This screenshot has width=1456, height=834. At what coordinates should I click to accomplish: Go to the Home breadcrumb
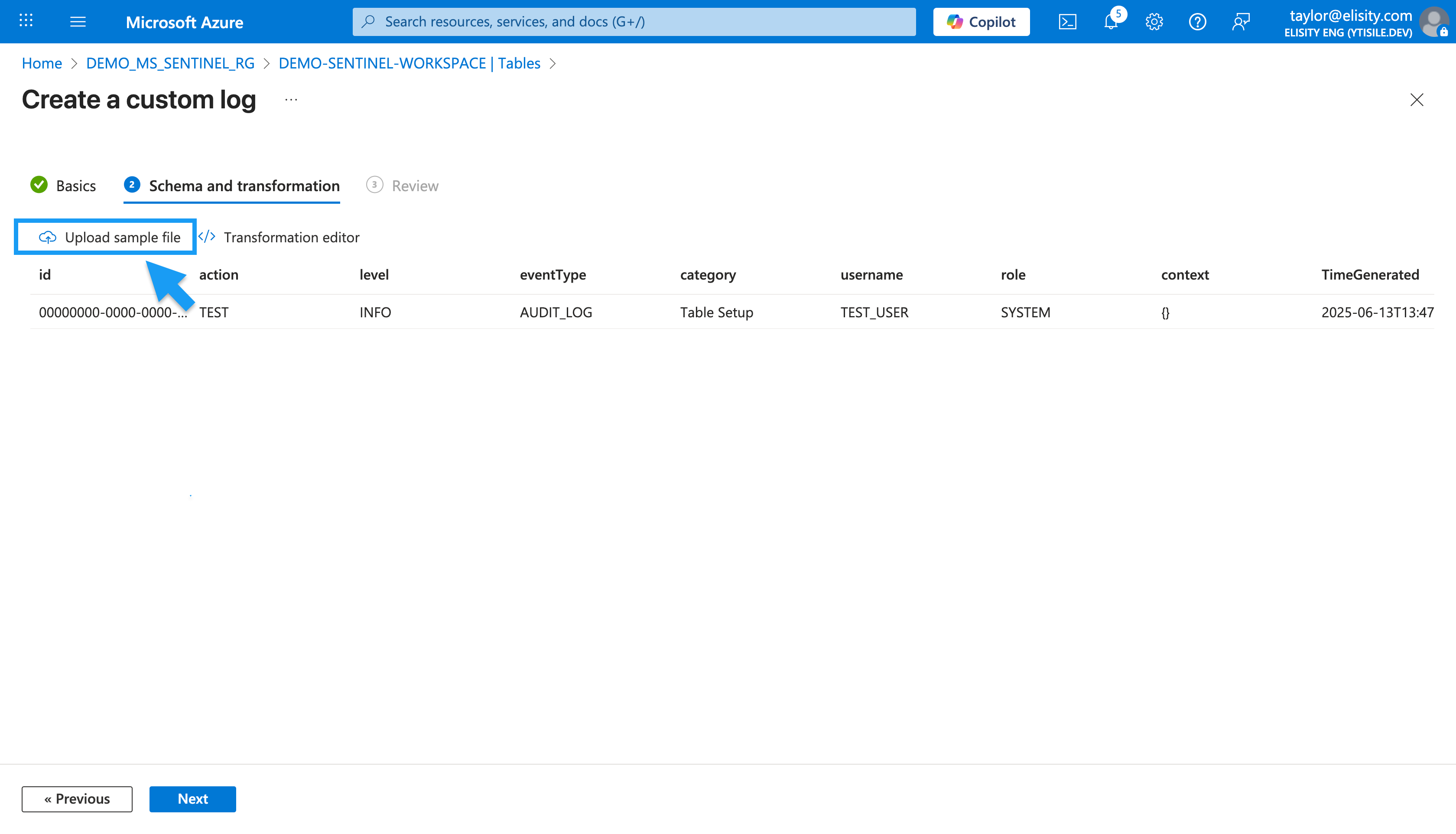pos(42,63)
